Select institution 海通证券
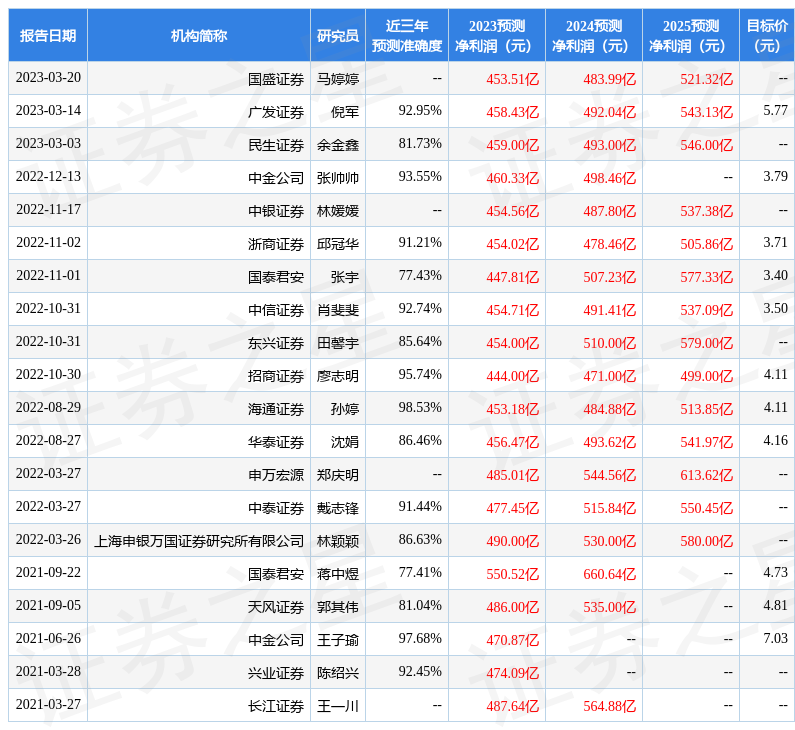795x730 pixels. pyautogui.click(x=276, y=409)
